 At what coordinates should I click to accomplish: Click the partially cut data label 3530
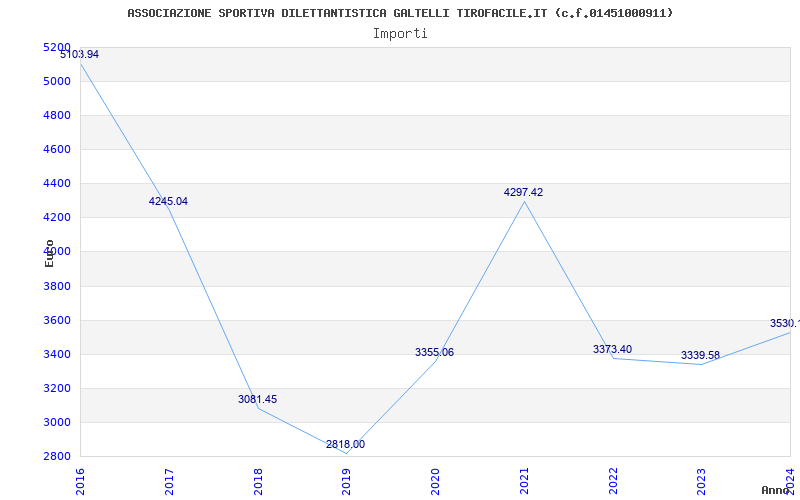[x=785, y=323]
